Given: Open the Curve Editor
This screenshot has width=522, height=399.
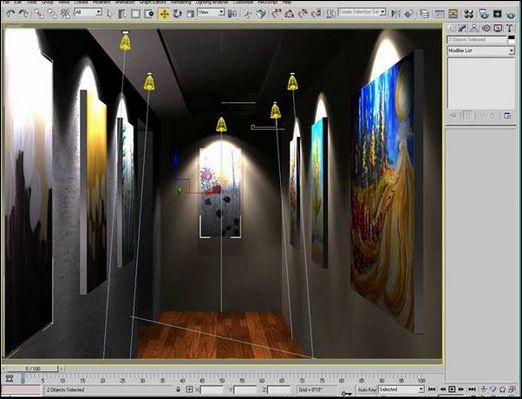Looking at the screenshot, I should pos(440,13).
